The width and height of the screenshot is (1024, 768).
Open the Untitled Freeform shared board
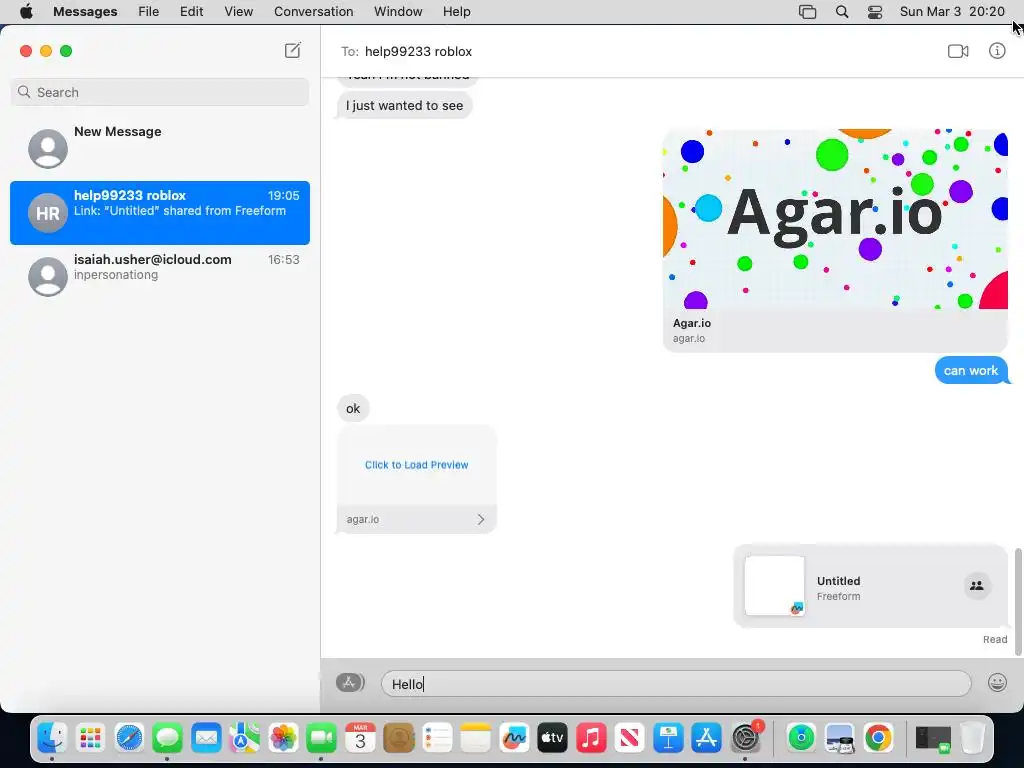click(871, 586)
